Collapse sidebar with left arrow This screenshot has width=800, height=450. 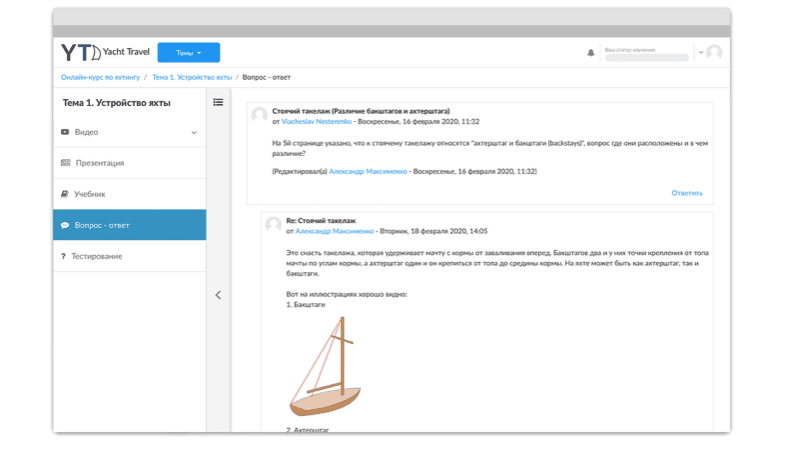point(218,295)
